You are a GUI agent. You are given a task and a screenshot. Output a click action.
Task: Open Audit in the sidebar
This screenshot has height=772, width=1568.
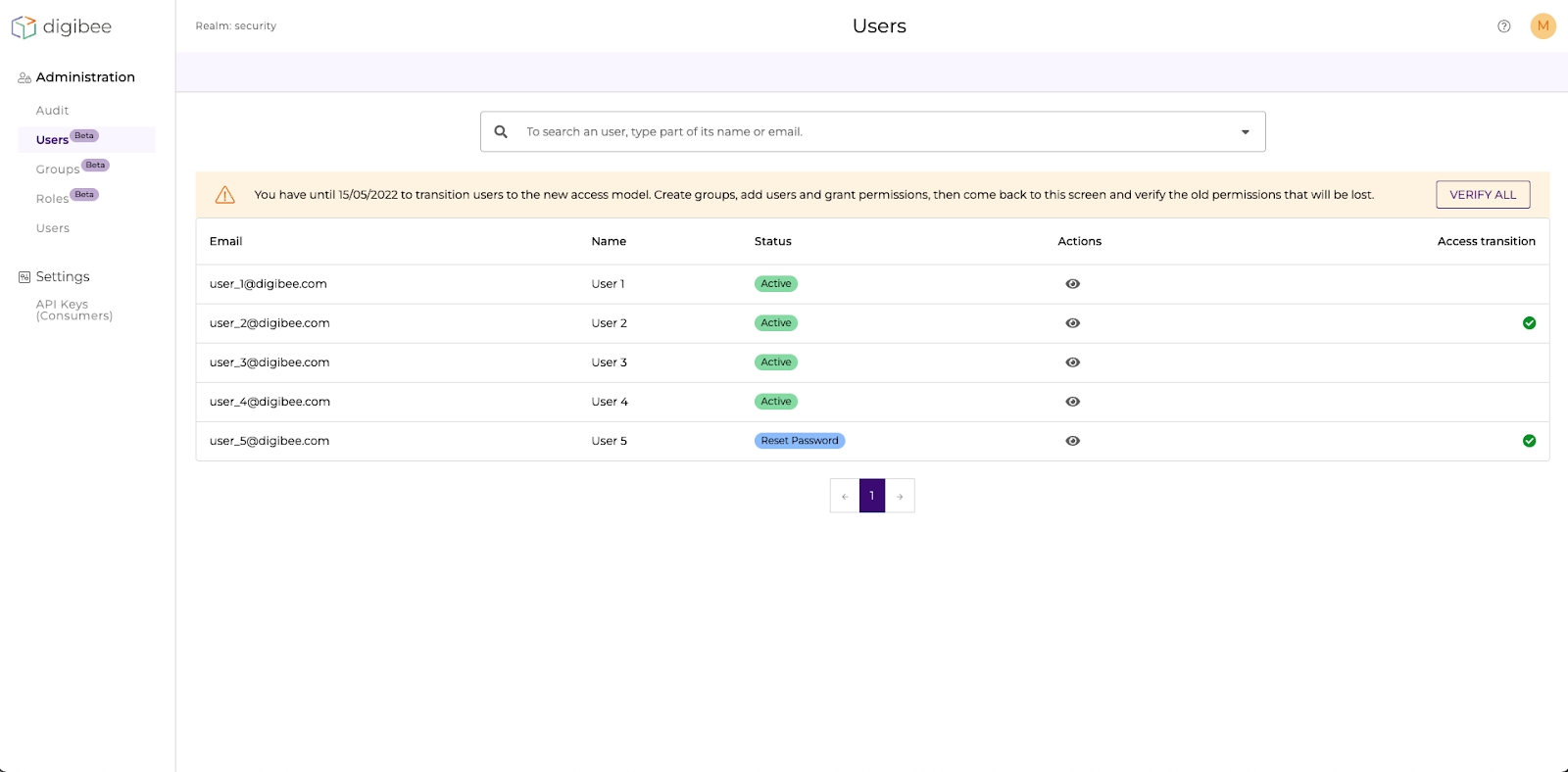53,111
